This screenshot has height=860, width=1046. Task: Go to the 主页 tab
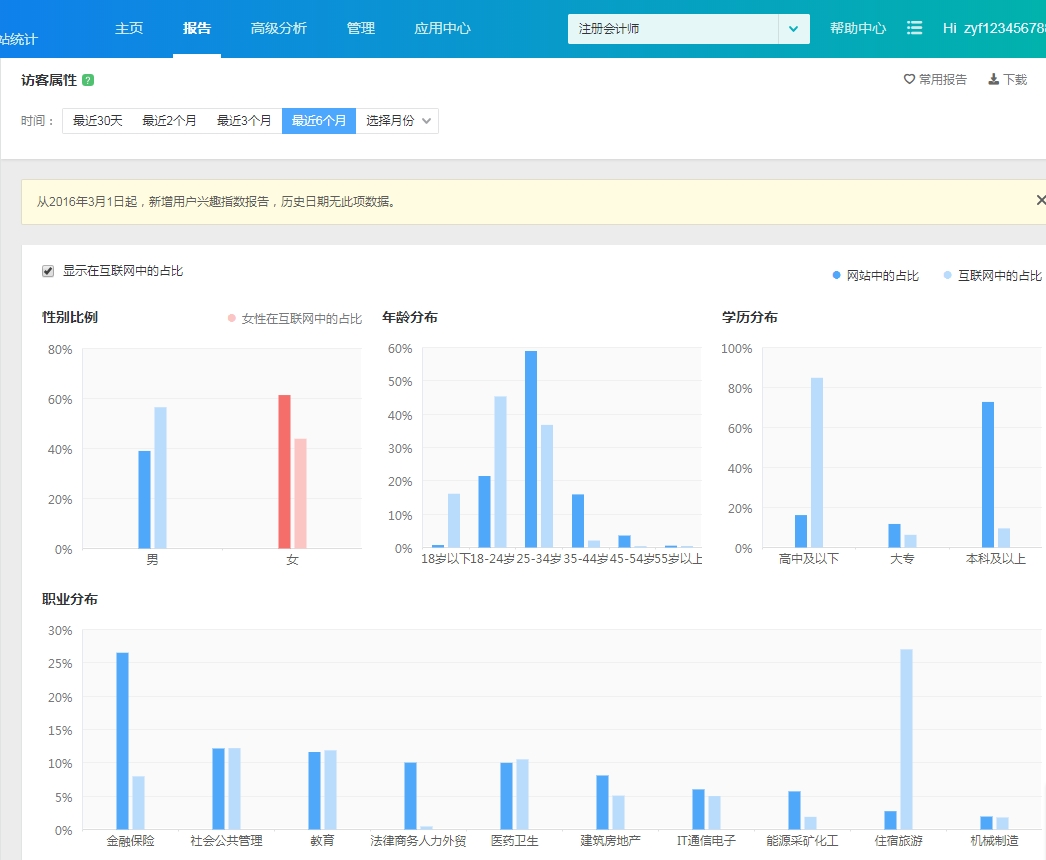[129, 28]
